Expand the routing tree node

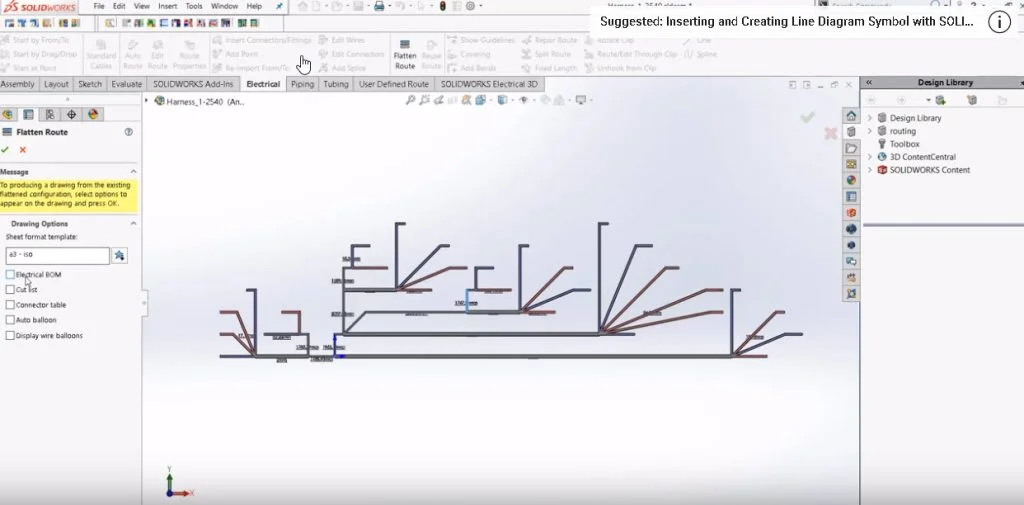[869, 131]
